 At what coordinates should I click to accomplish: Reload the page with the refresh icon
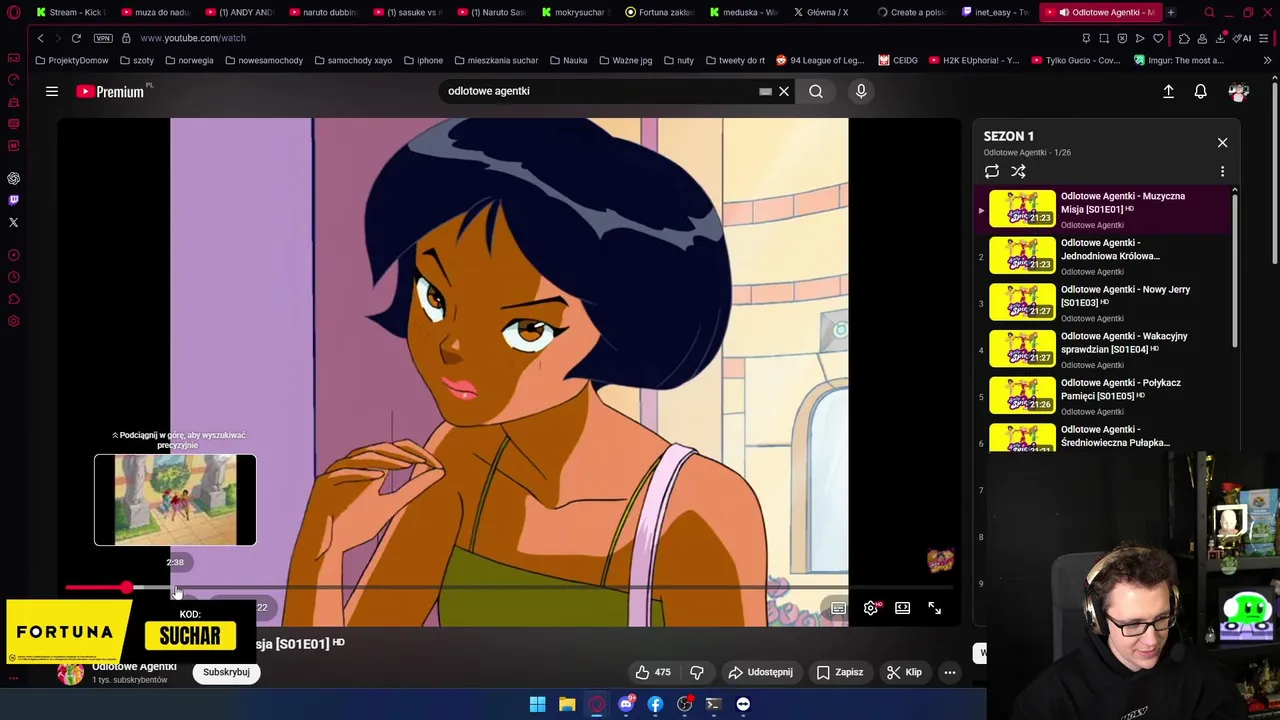76,38
